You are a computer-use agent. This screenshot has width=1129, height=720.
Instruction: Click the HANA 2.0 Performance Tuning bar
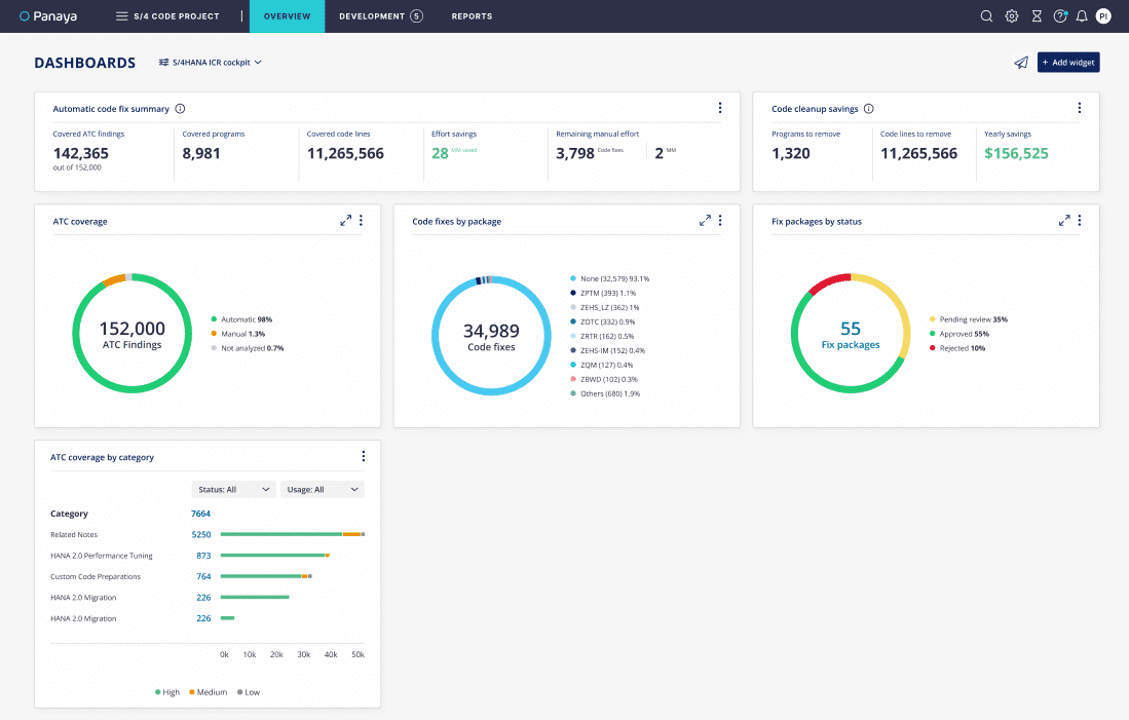point(275,555)
